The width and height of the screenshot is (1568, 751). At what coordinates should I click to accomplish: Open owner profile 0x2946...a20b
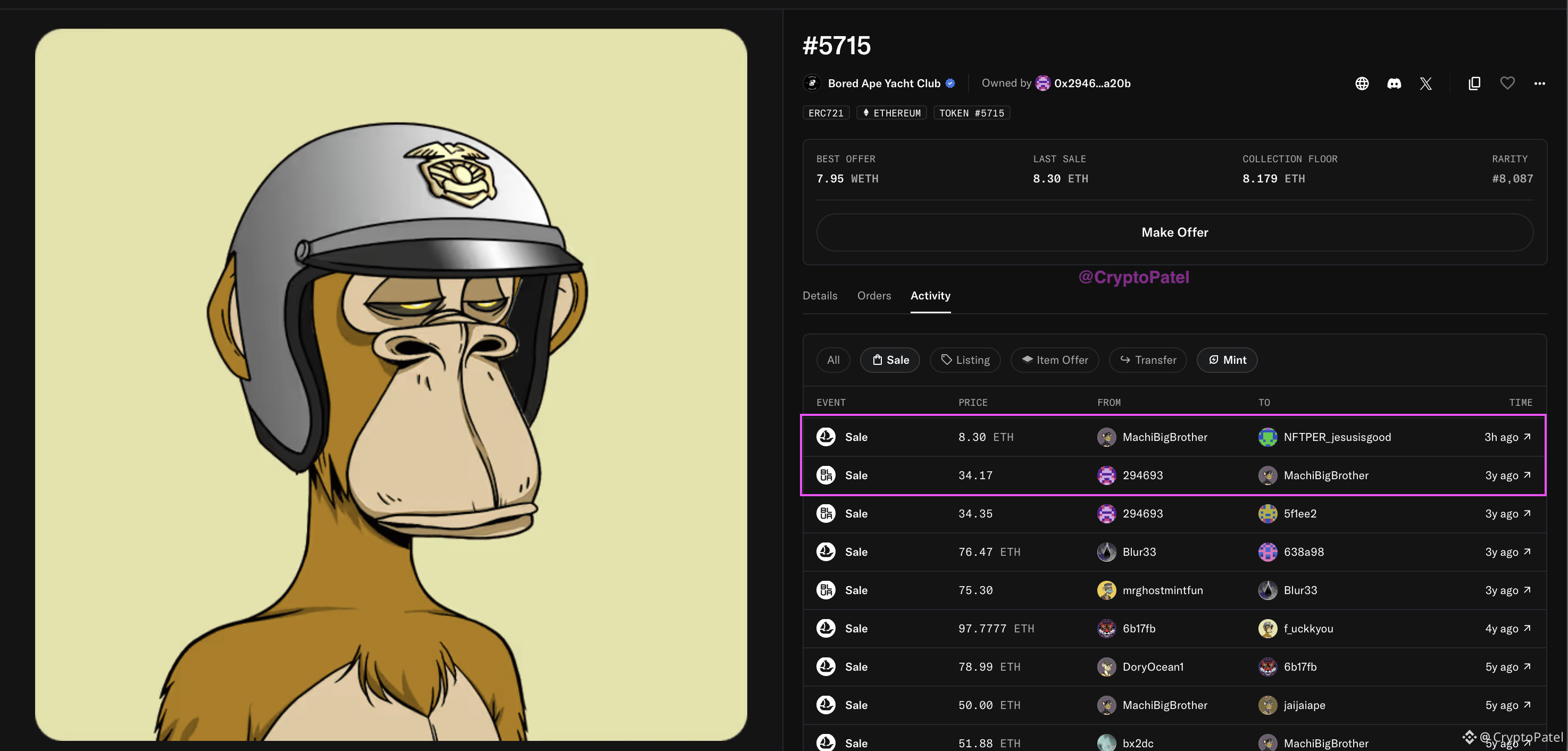point(1092,84)
